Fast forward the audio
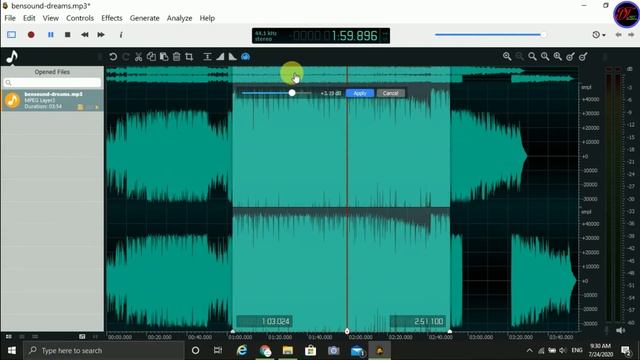This screenshot has width=640, height=360. tap(101, 35)
